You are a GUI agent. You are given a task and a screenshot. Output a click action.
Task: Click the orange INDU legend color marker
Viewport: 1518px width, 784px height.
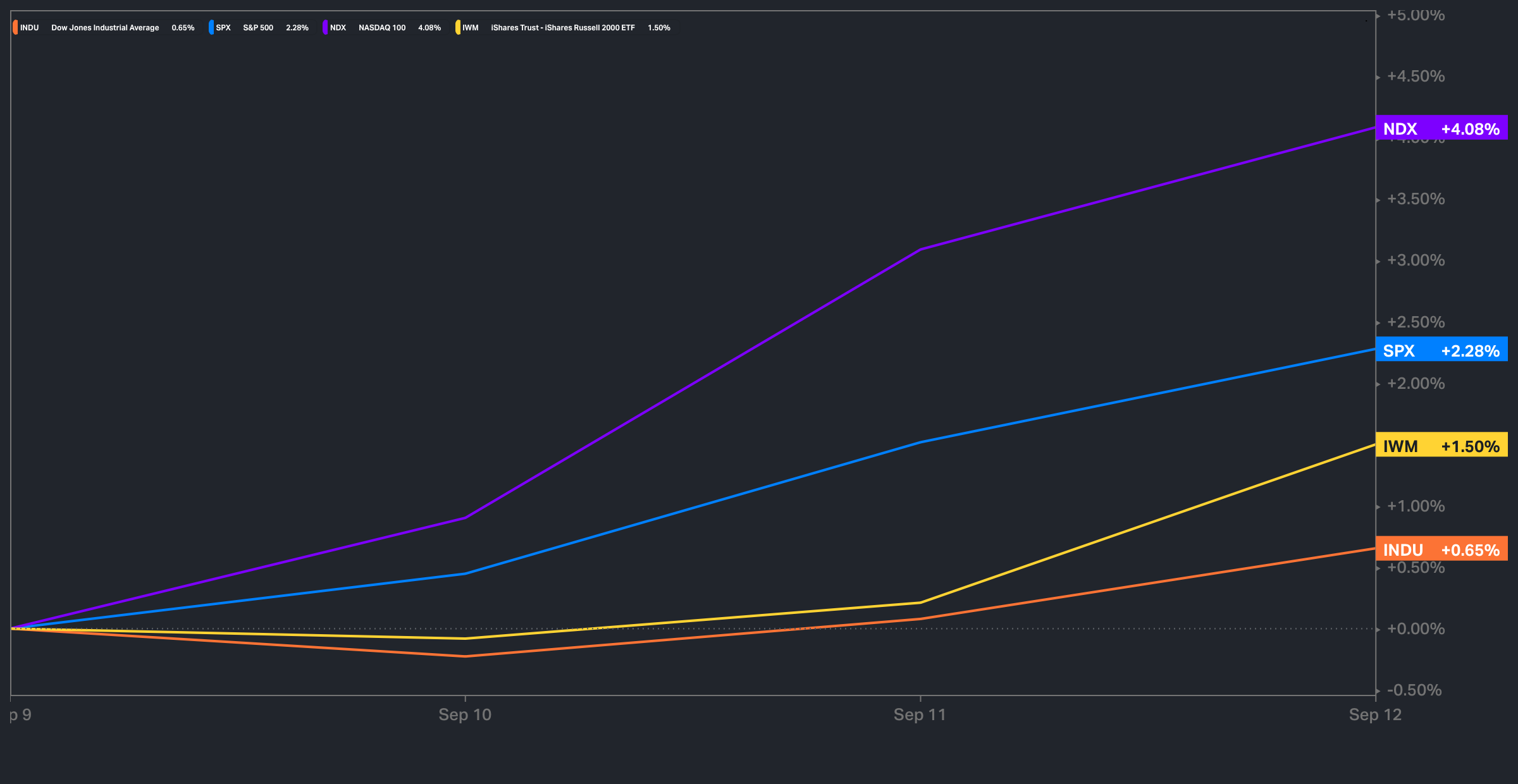point(15,28)
